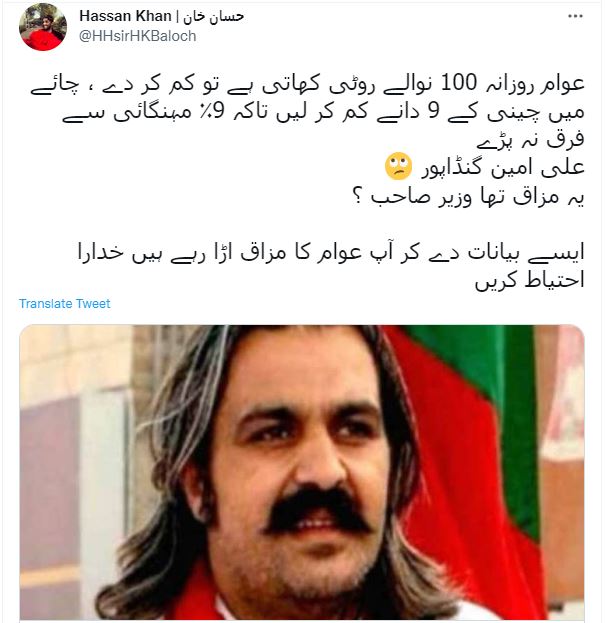This screenshot has height=623, width=605.
Task: Open the tweet's three-dot more options menu
Action: 575,16
